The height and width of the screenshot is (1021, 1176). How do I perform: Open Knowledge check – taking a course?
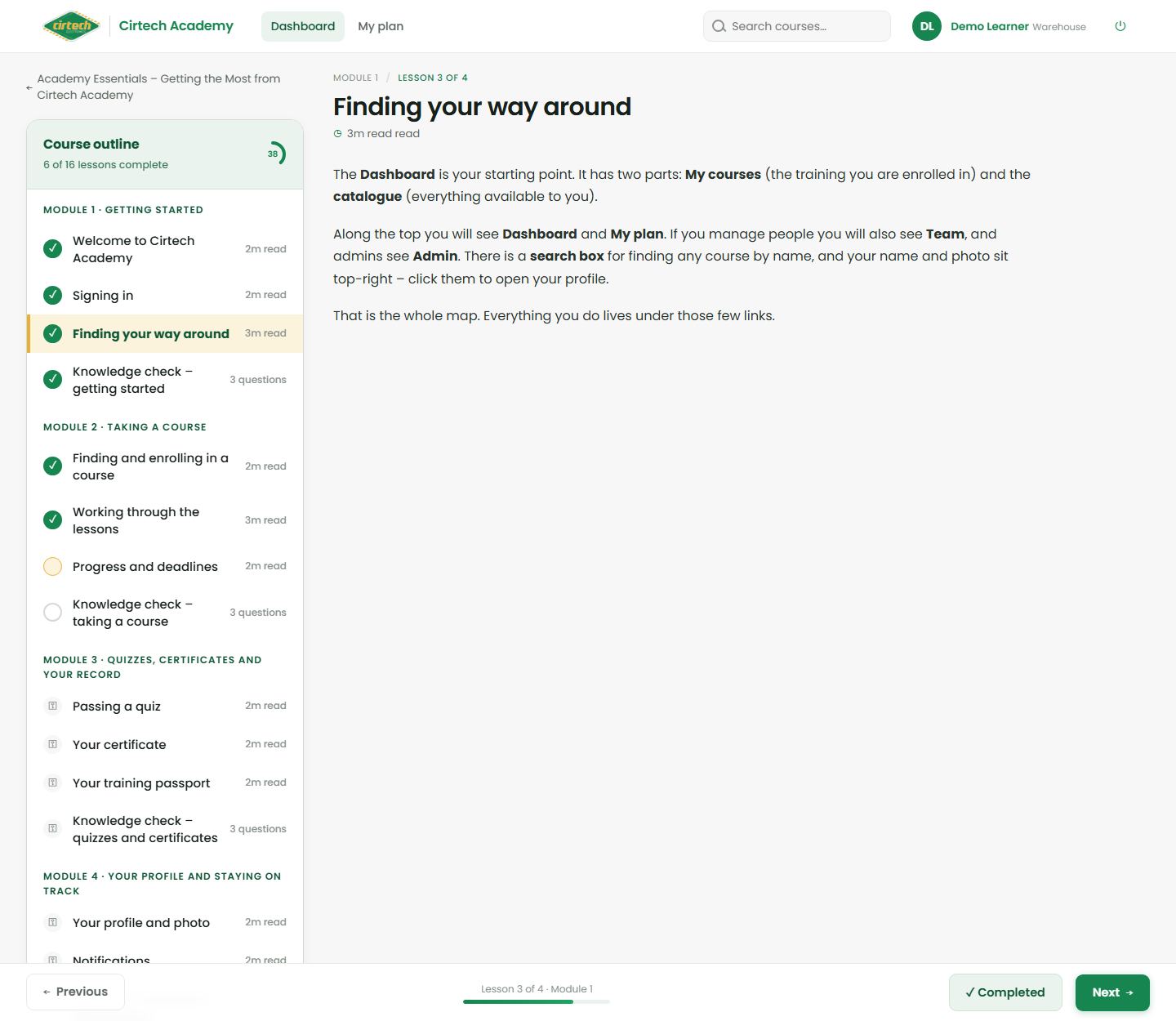point(165,613)
